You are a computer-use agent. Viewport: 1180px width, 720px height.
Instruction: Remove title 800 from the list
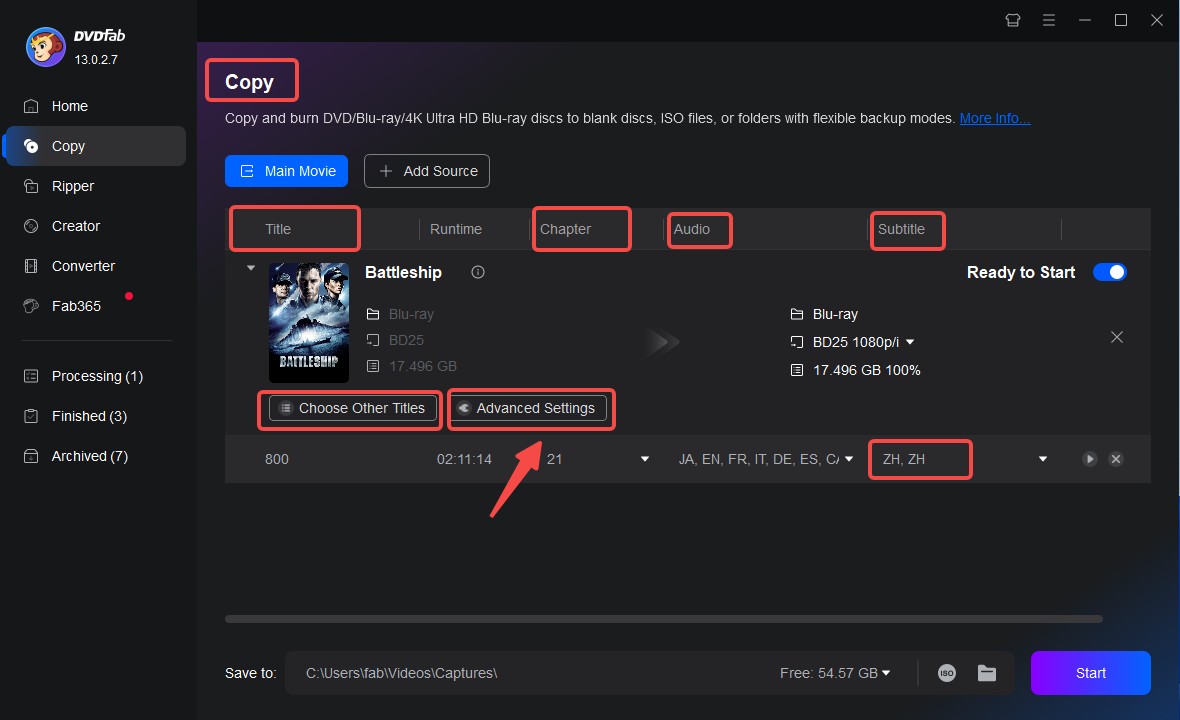pyautogui.click(x=1115, y=459)
